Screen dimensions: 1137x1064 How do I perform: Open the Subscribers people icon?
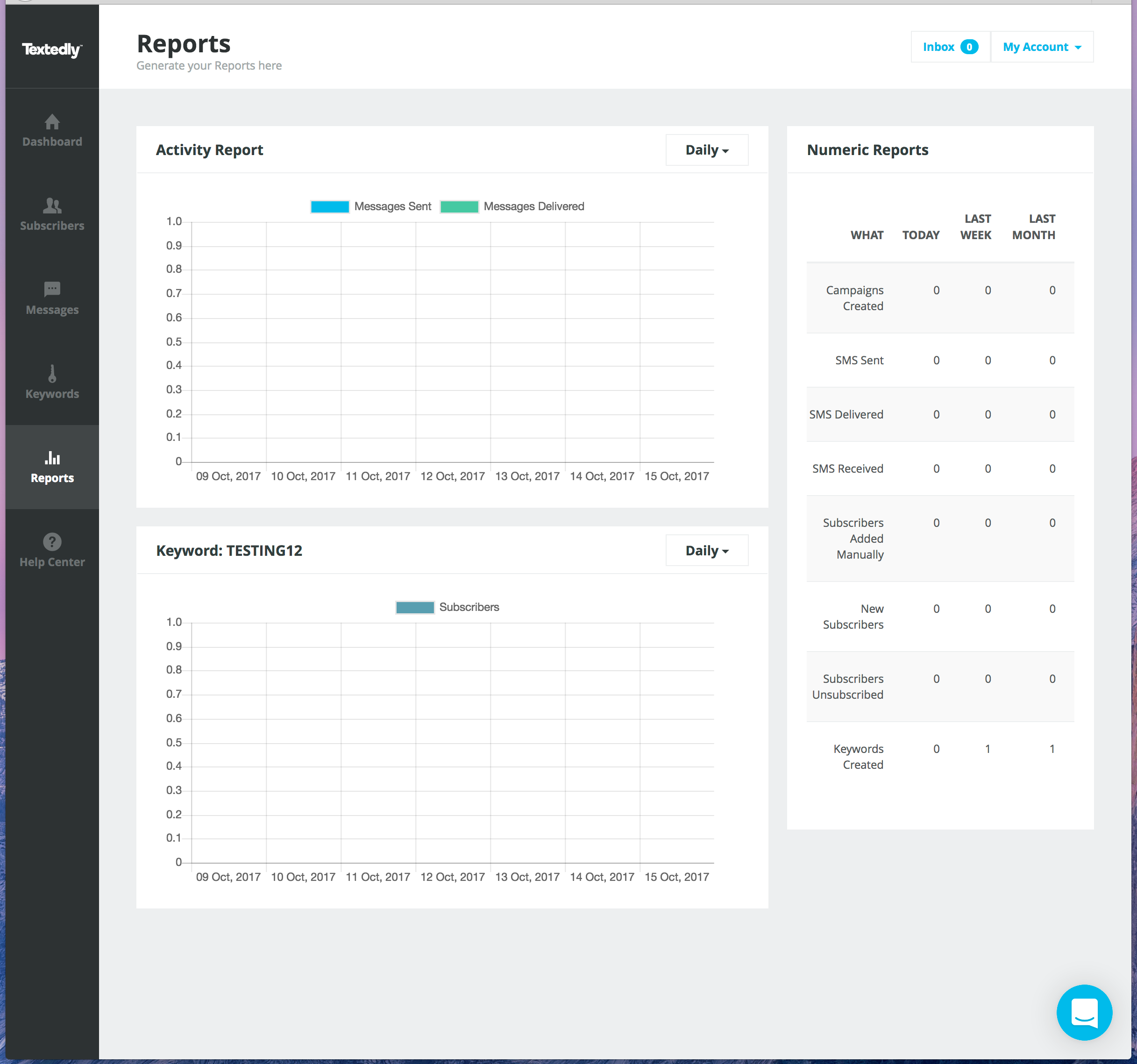(x=52, y=205)
